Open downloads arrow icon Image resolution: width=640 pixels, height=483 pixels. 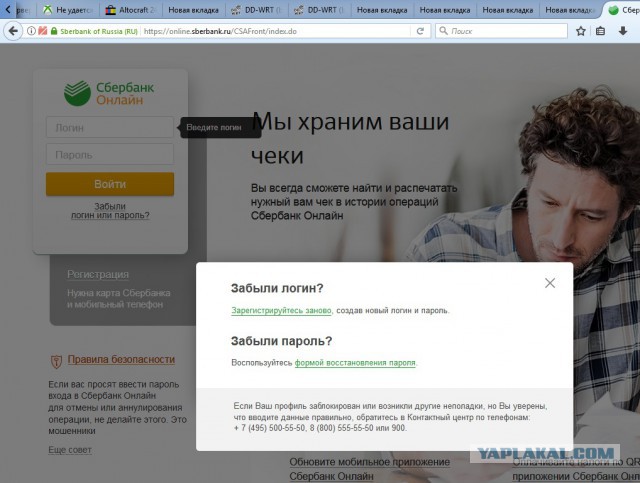(623, 31)
